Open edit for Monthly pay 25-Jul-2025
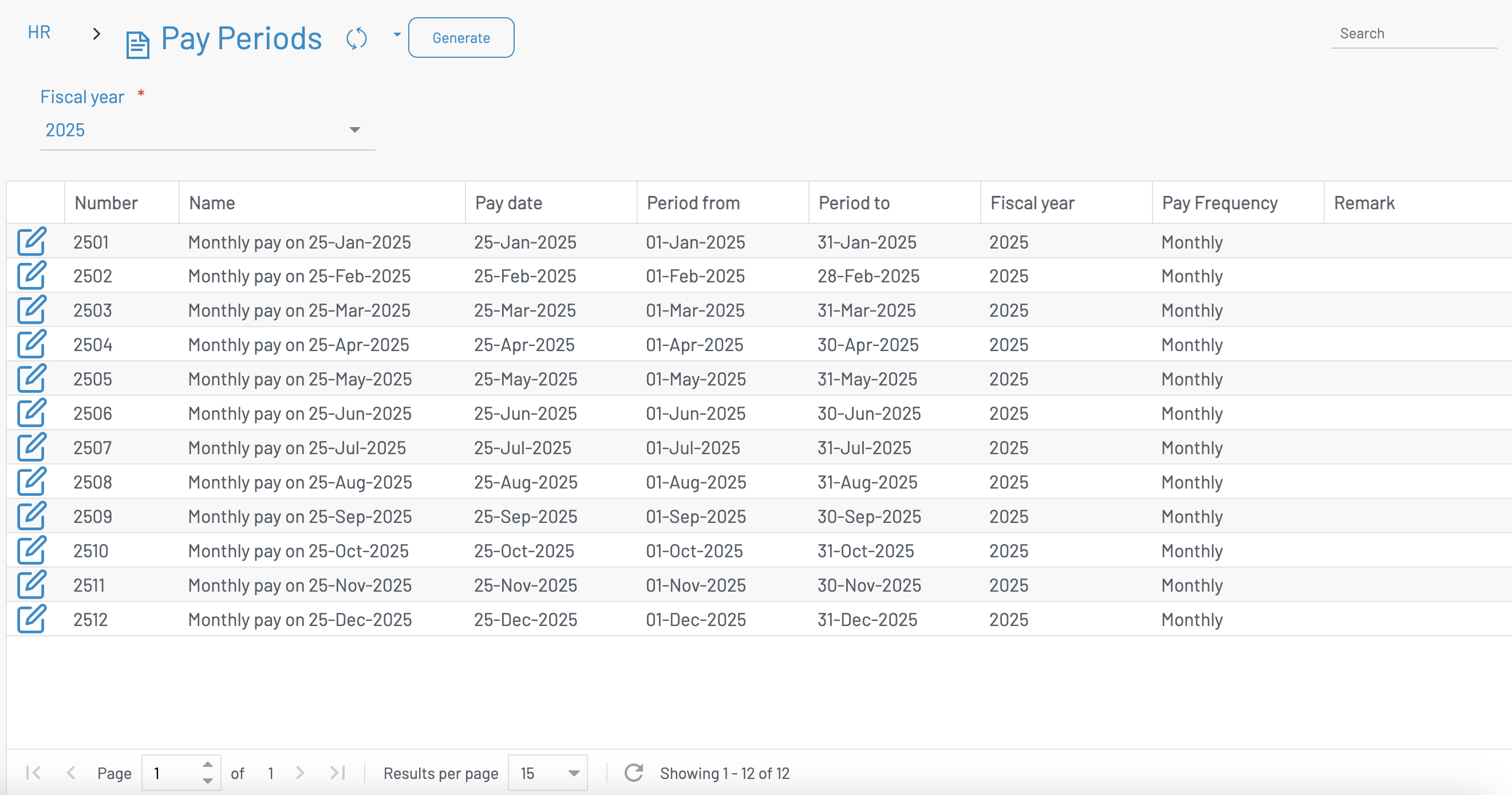Screen dimensions: 1512x795 click(31, 447)
